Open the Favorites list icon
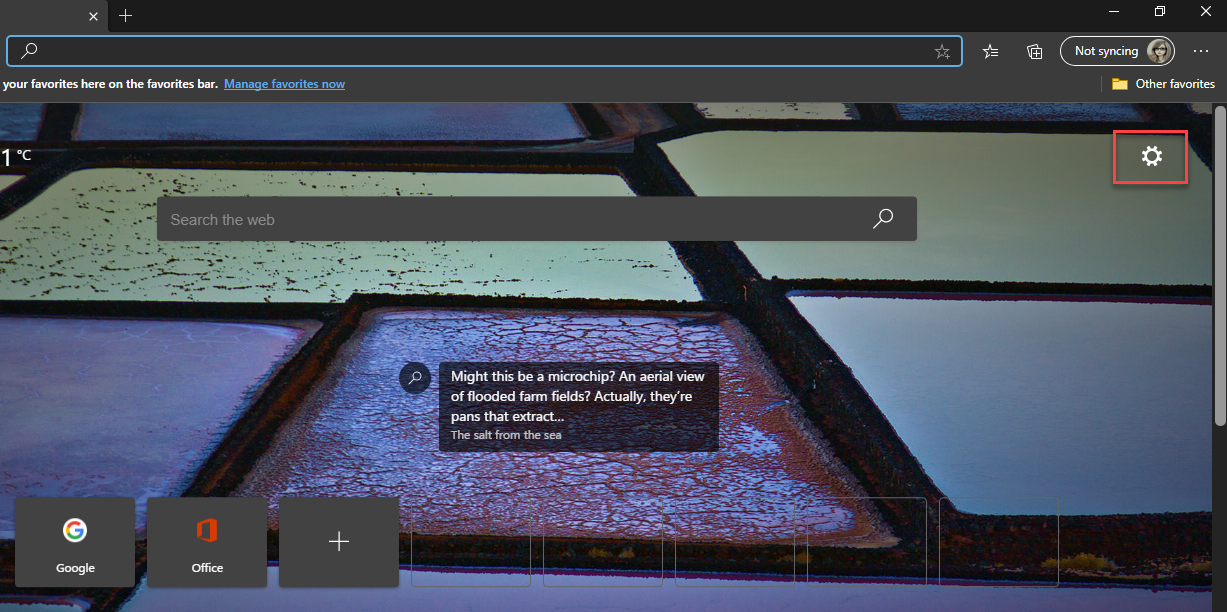Image resolution: width=1227 pixels, height=612 pixels. coord(990,51)
